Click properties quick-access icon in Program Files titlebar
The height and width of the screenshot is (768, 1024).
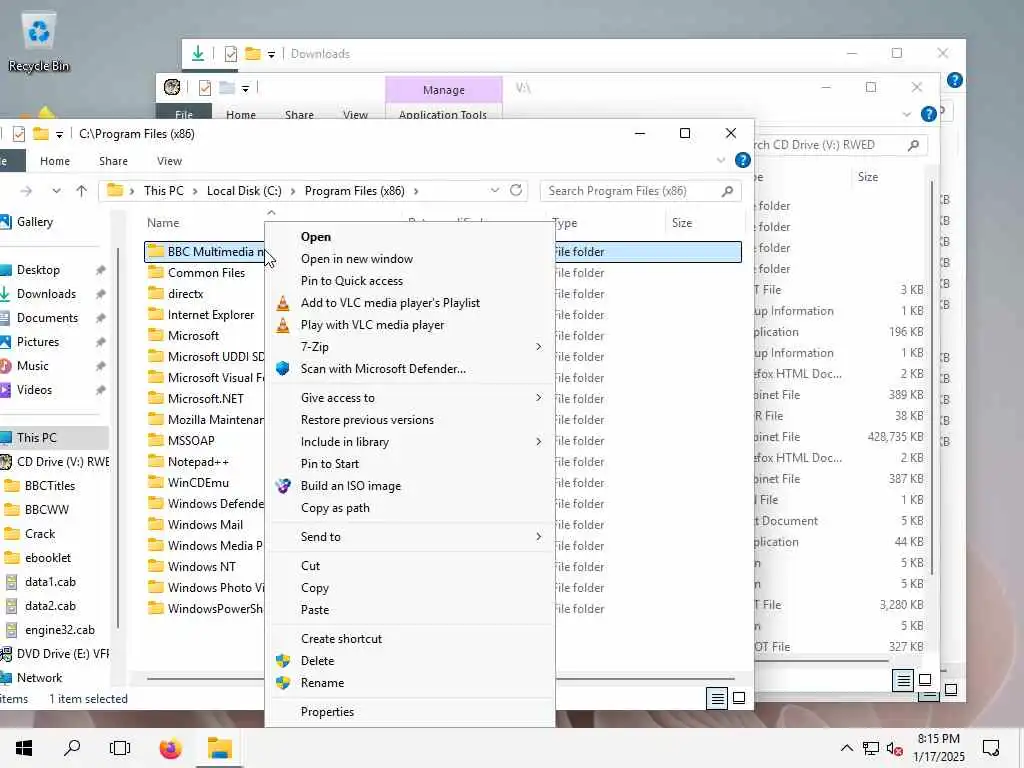(18, 134)
